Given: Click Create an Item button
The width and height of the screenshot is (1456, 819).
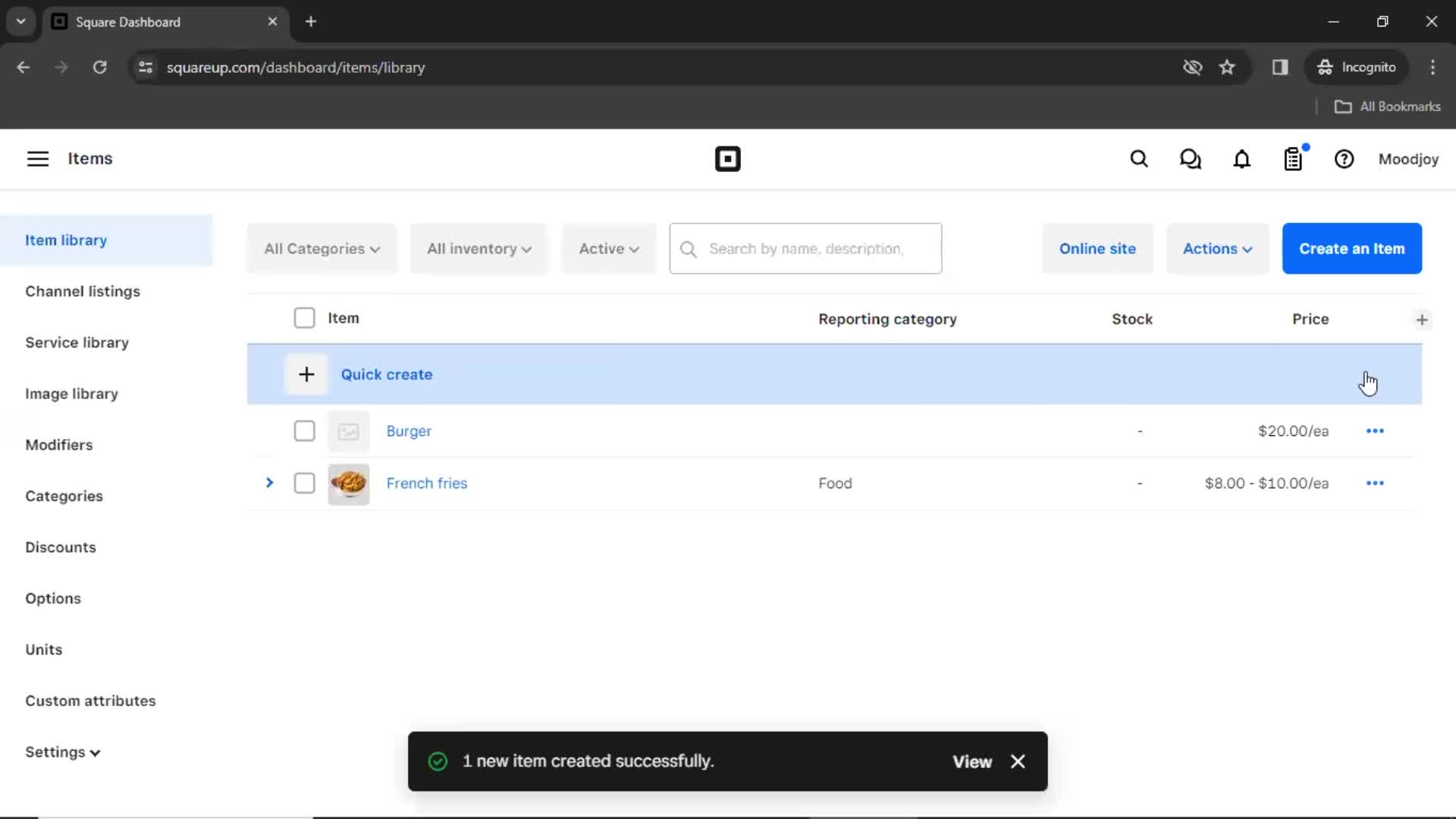Looking at the screenshot, I should (1352, 248).
